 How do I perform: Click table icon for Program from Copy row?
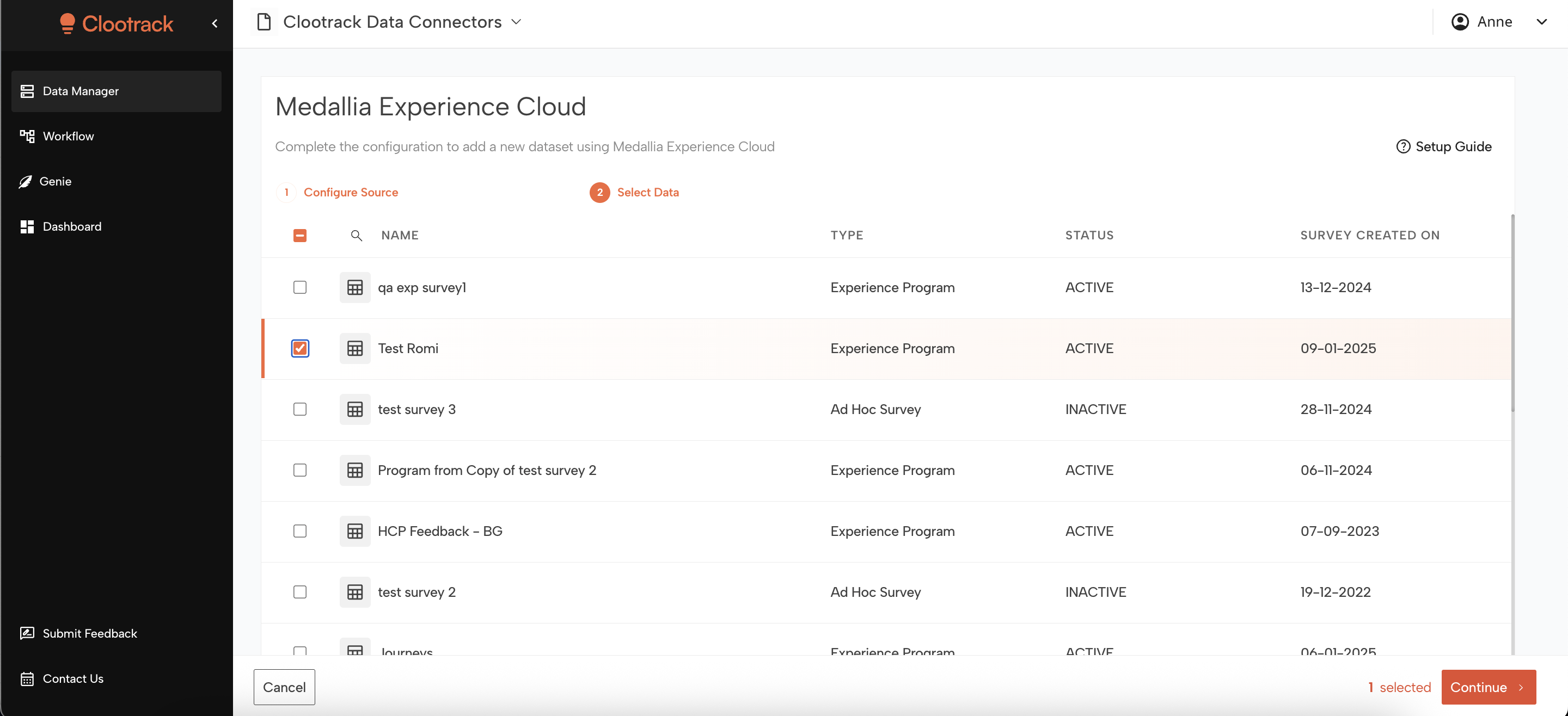tap(355, 470)
